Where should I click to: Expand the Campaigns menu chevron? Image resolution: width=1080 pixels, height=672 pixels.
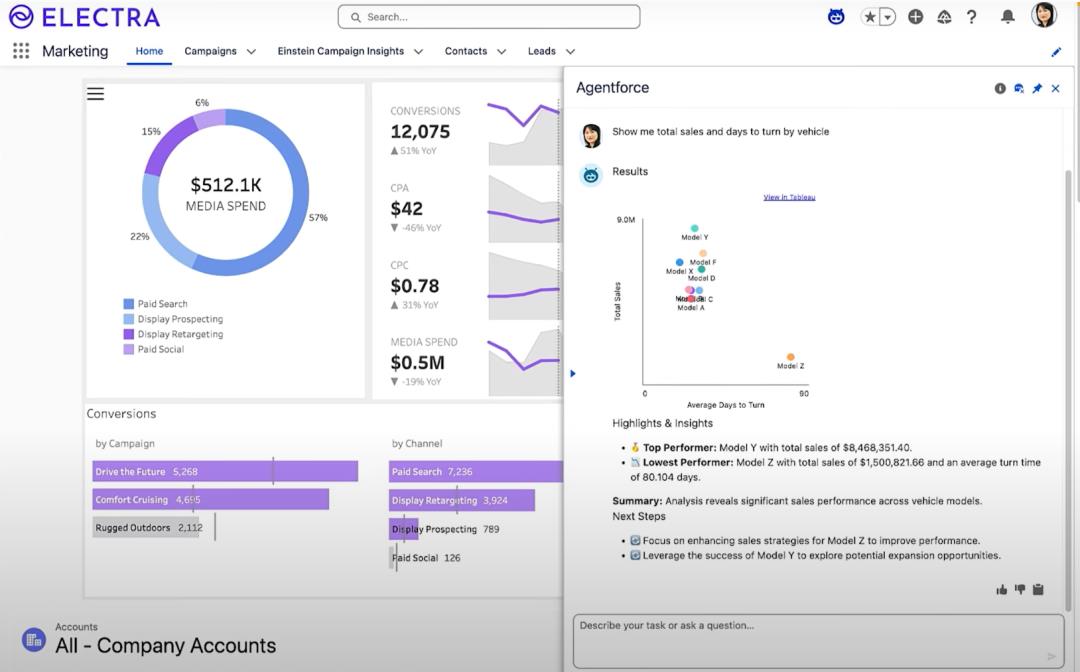(x=251, y=52)
